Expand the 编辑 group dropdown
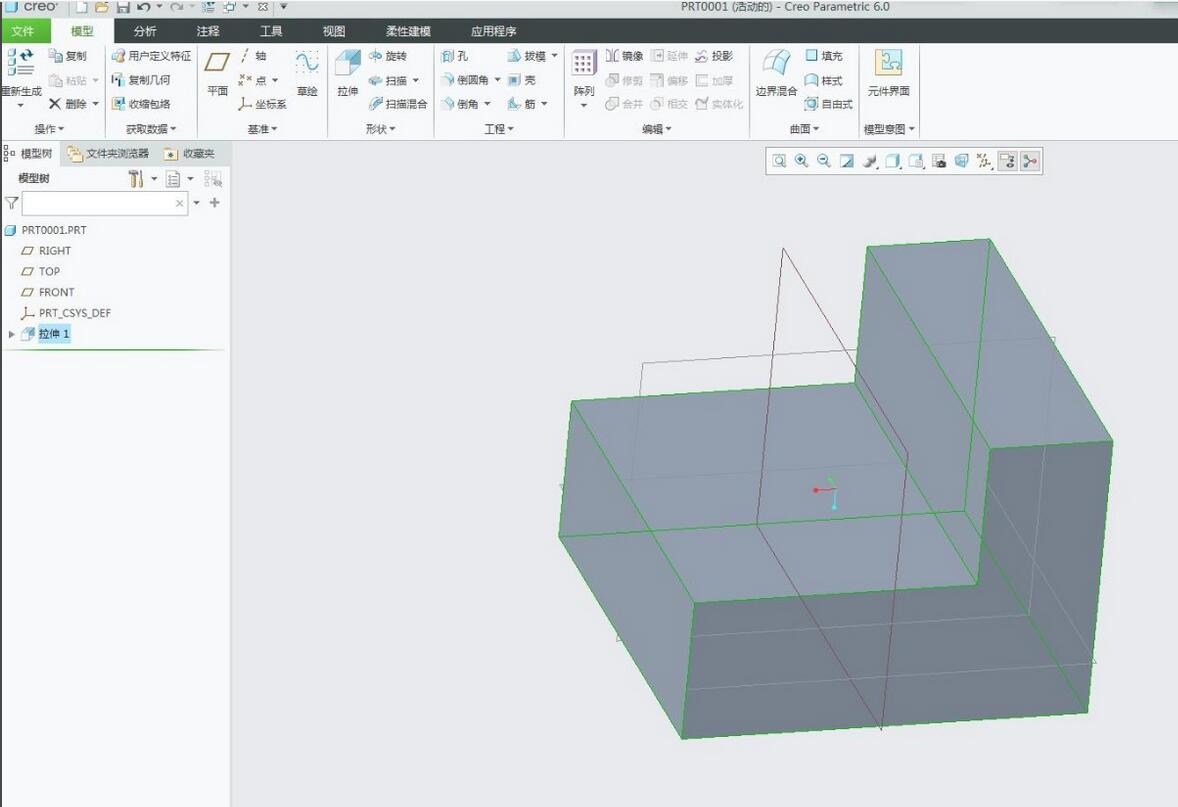Screen dimensions: 1178x807 [x=657, y=129]
